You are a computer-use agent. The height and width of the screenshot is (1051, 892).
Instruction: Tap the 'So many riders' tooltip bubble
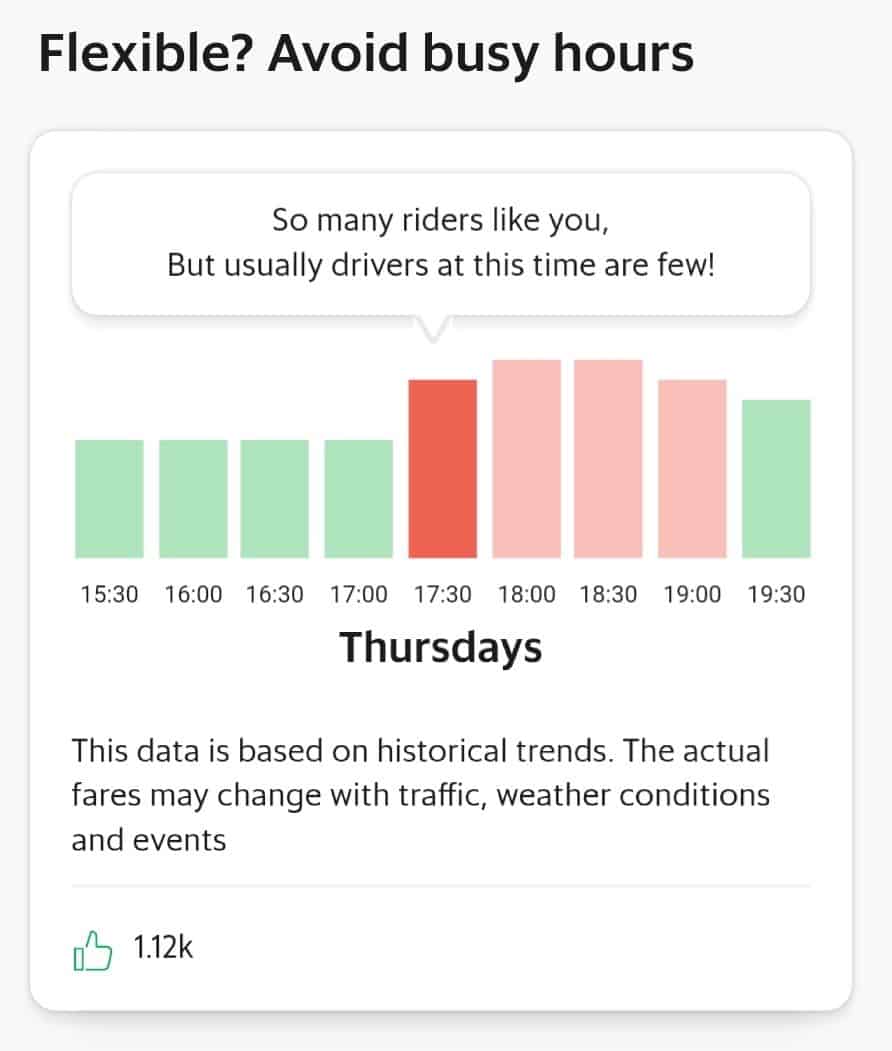pyautogui.click(x=441, y=244)
